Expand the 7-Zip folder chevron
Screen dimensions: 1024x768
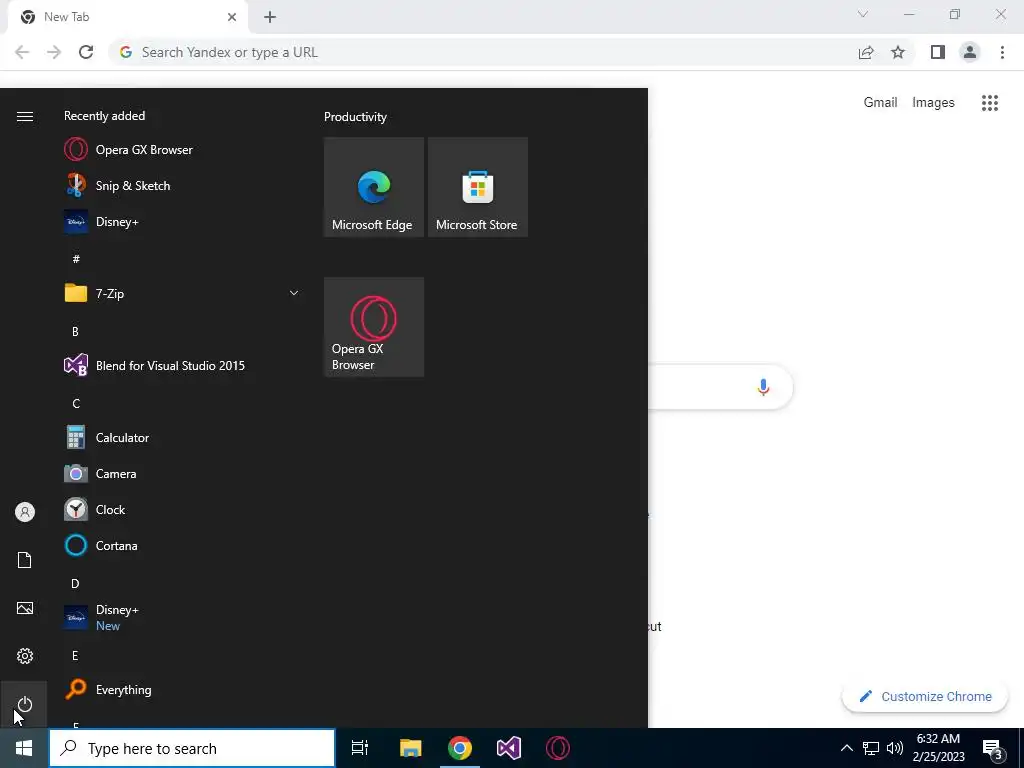(294, 293)
